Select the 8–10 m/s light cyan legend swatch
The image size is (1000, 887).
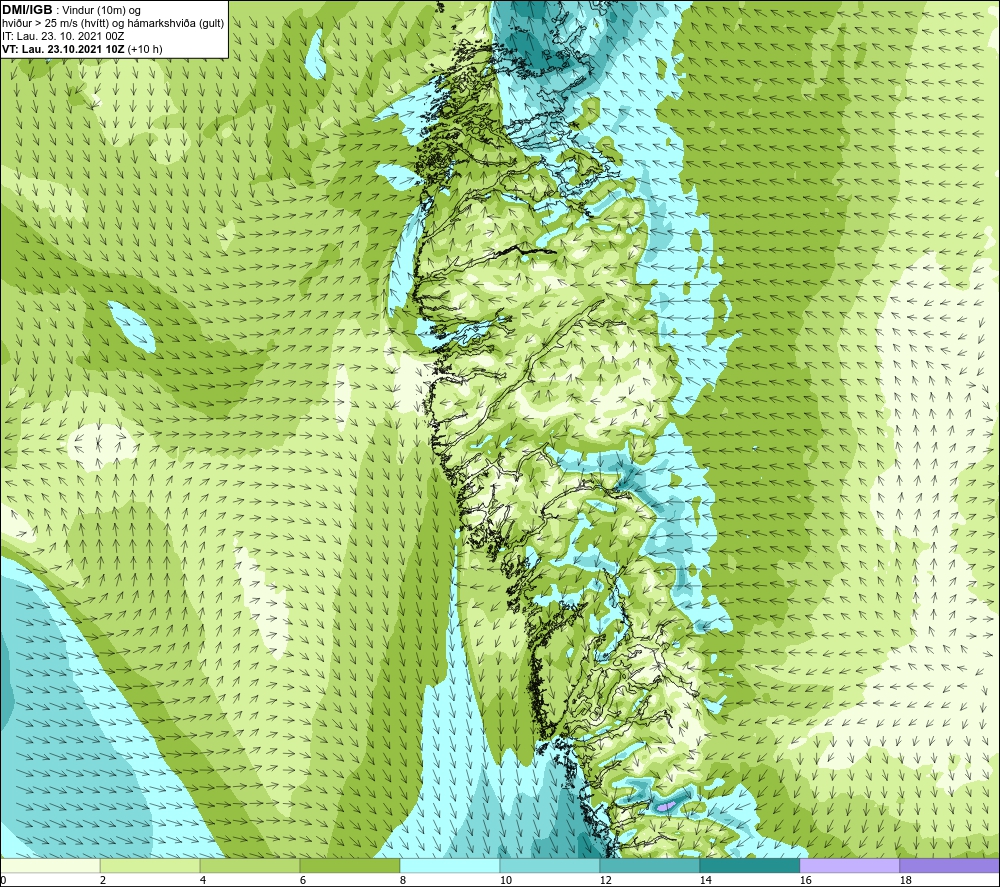point(450,865)
